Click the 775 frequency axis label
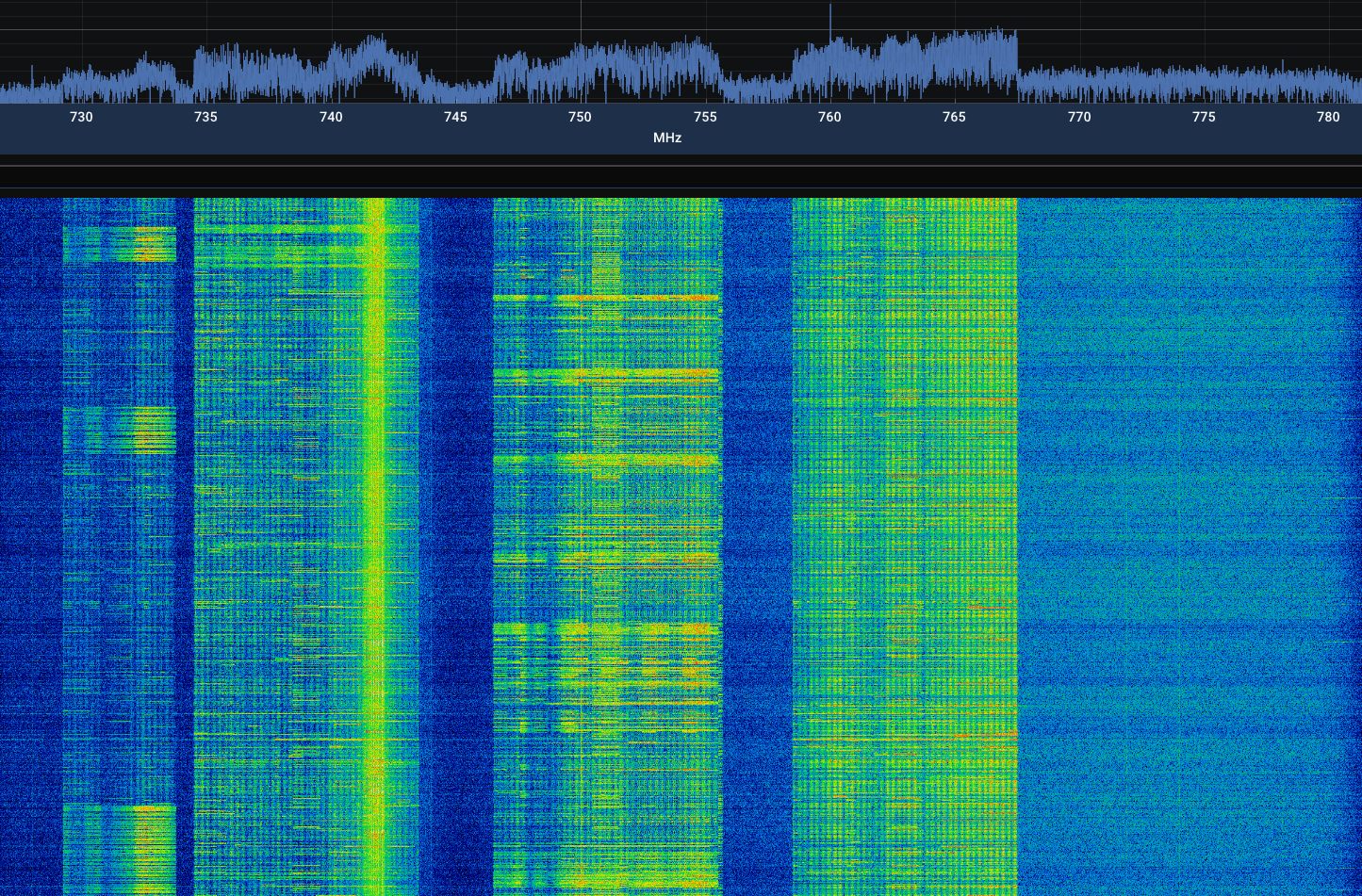1362x896 pixels. pyautogui.click(x=1204, y=117)
